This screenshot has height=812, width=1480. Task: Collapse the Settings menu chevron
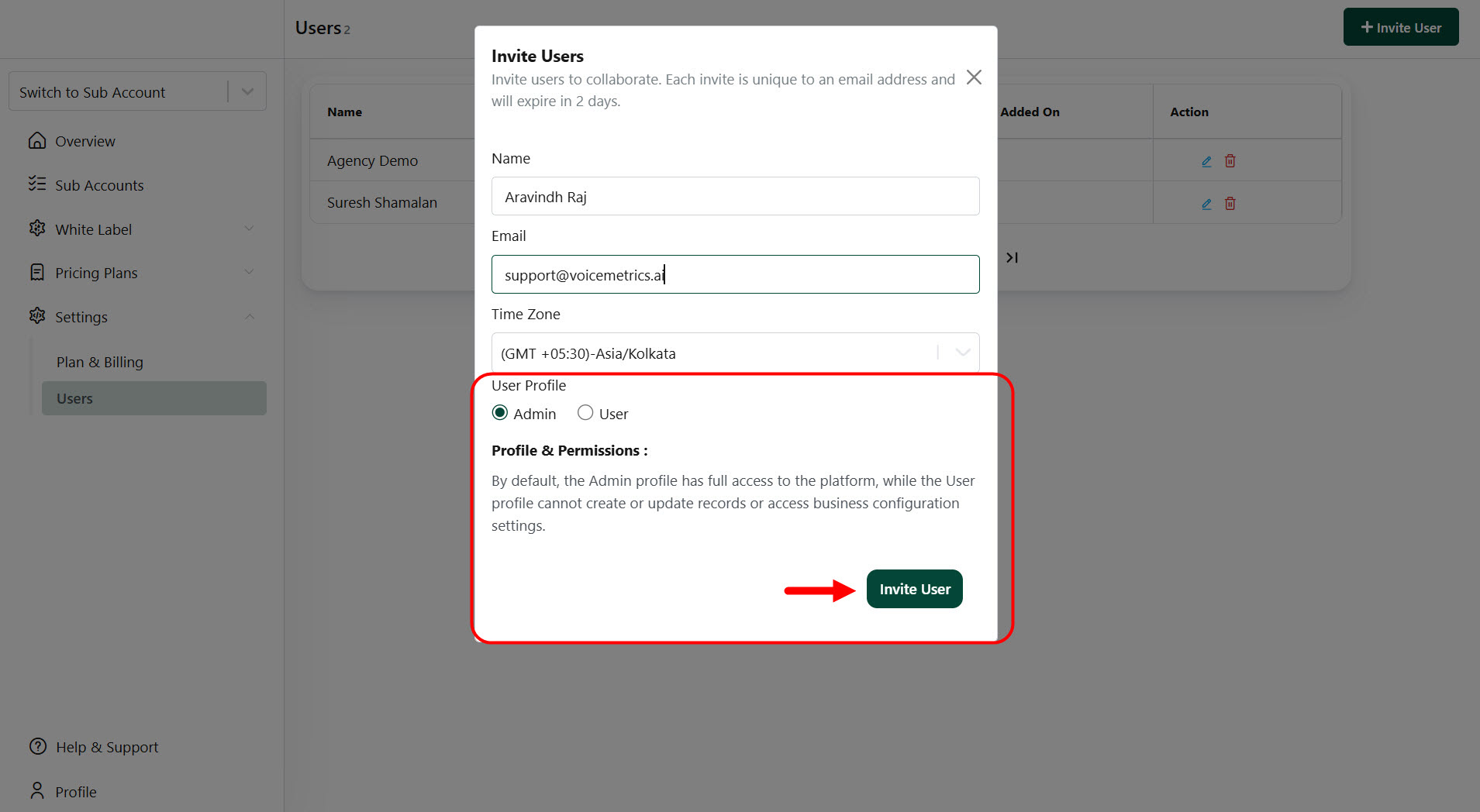249,316
